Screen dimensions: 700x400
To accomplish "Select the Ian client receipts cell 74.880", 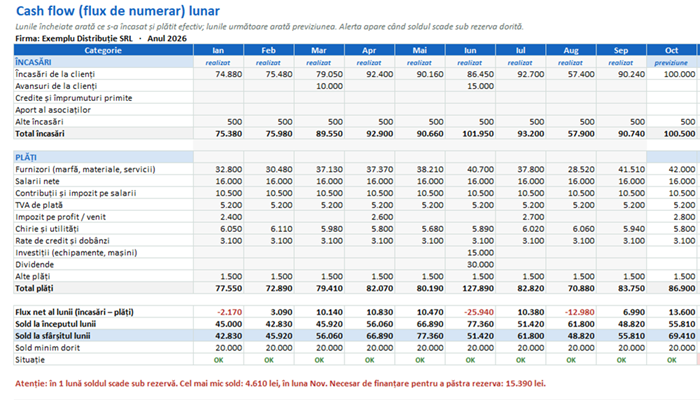I will (218, 74).
